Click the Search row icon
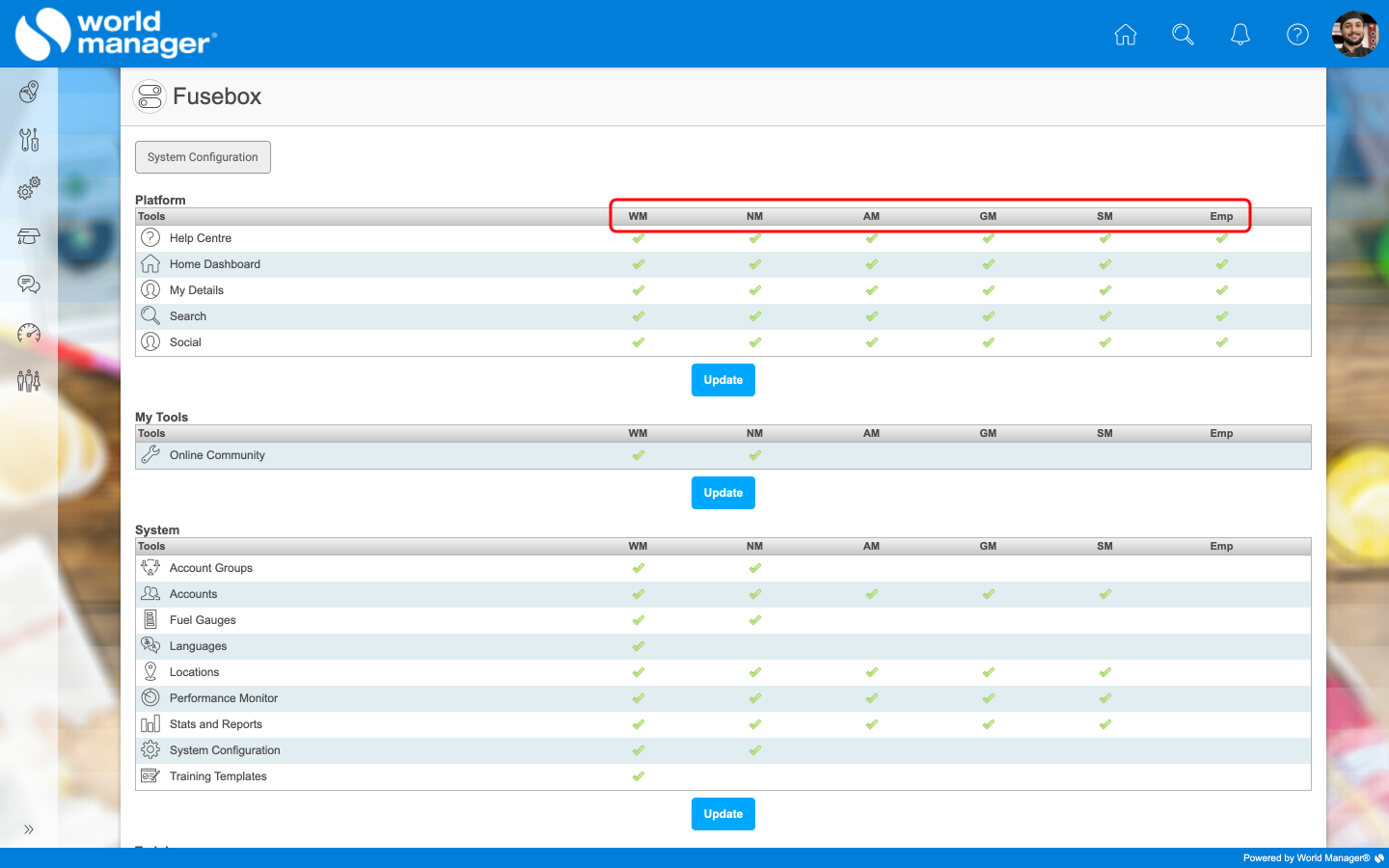 click(150, 316)
